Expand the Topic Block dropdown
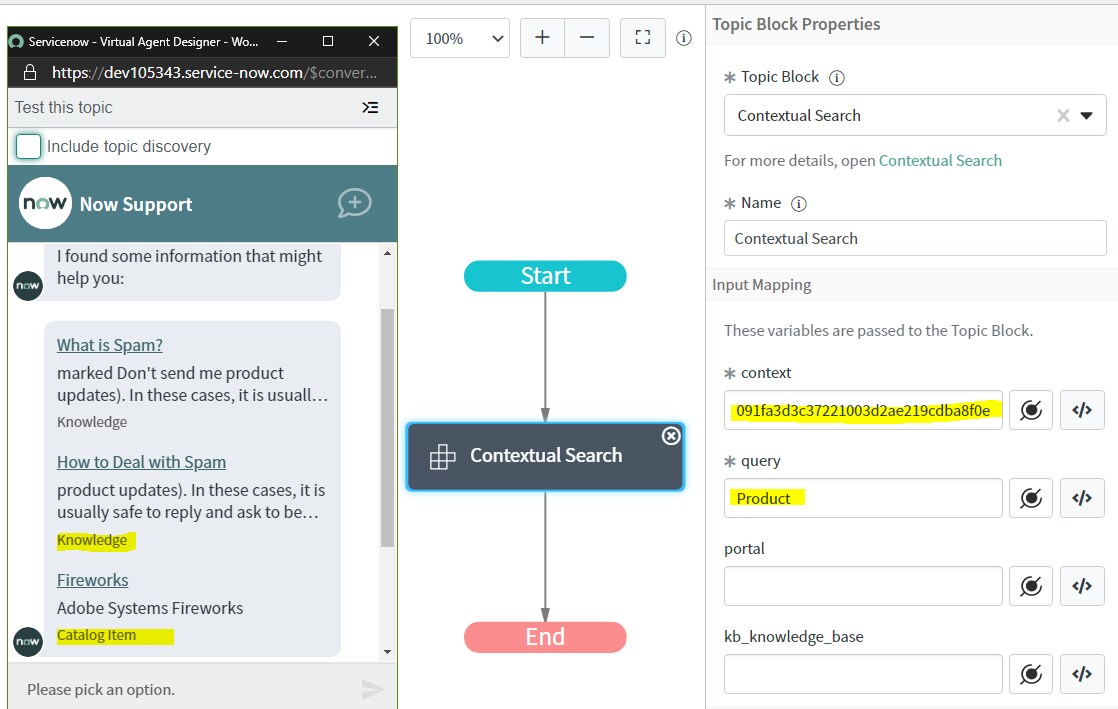The image size is (1118, 709). coord(1086,116)
